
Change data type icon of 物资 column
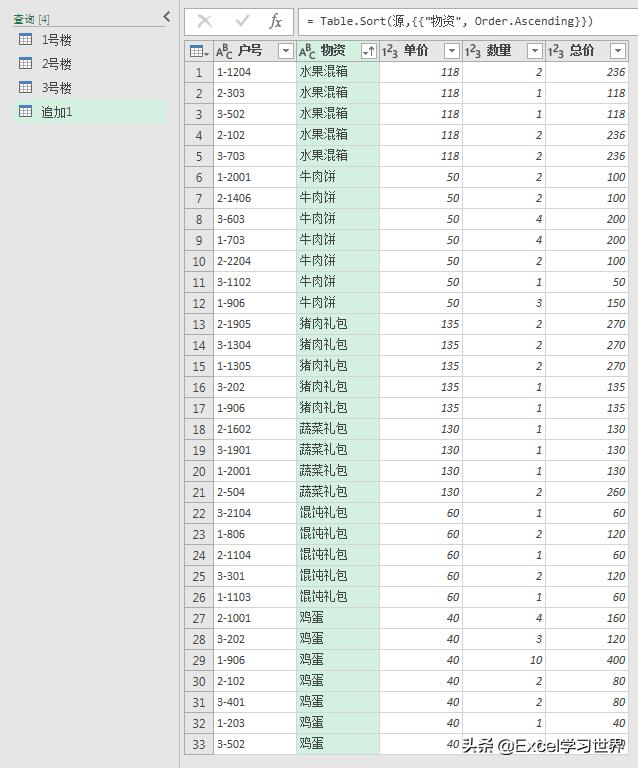[x=307, y=51]
